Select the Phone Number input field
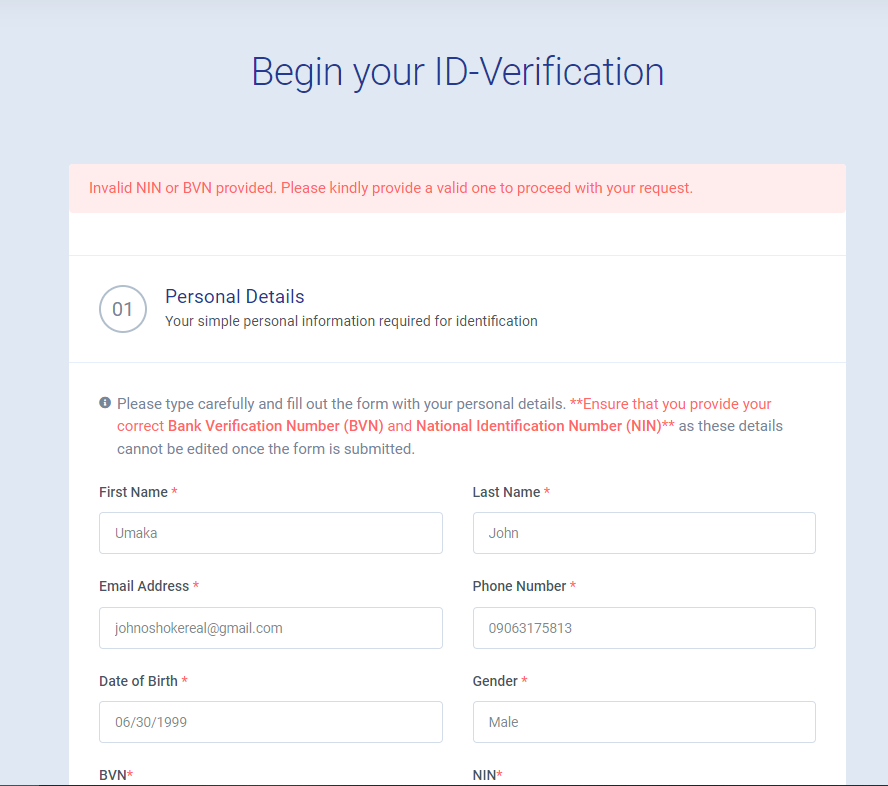Viewport: 888px width, 786px height. [643, 628]
